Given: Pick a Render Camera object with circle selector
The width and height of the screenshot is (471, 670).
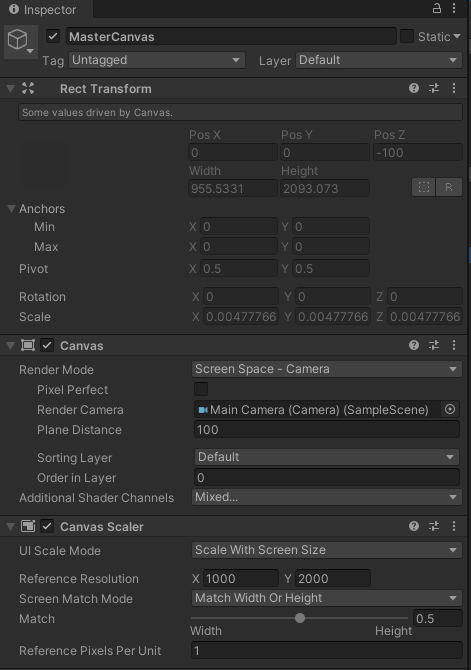Looking at the screenshot, I should click(x=450, y=409).
